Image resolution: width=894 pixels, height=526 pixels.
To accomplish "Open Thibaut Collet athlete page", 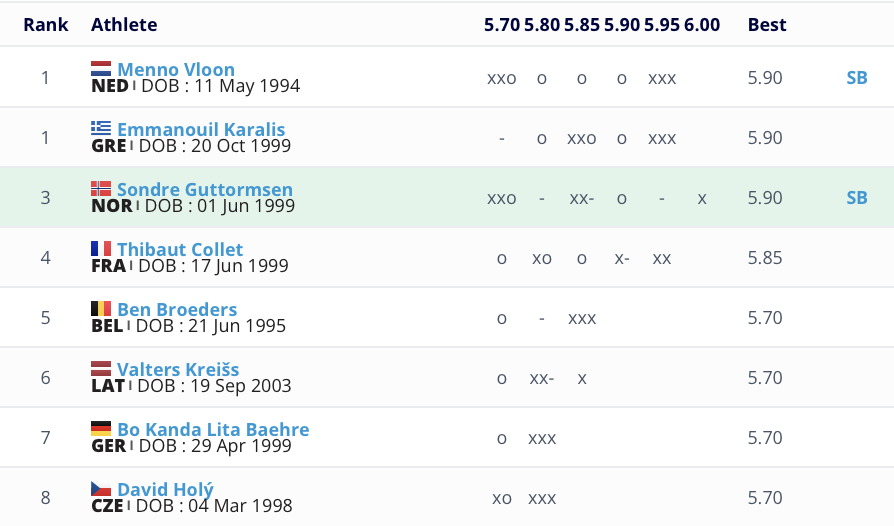I will 180,249.
